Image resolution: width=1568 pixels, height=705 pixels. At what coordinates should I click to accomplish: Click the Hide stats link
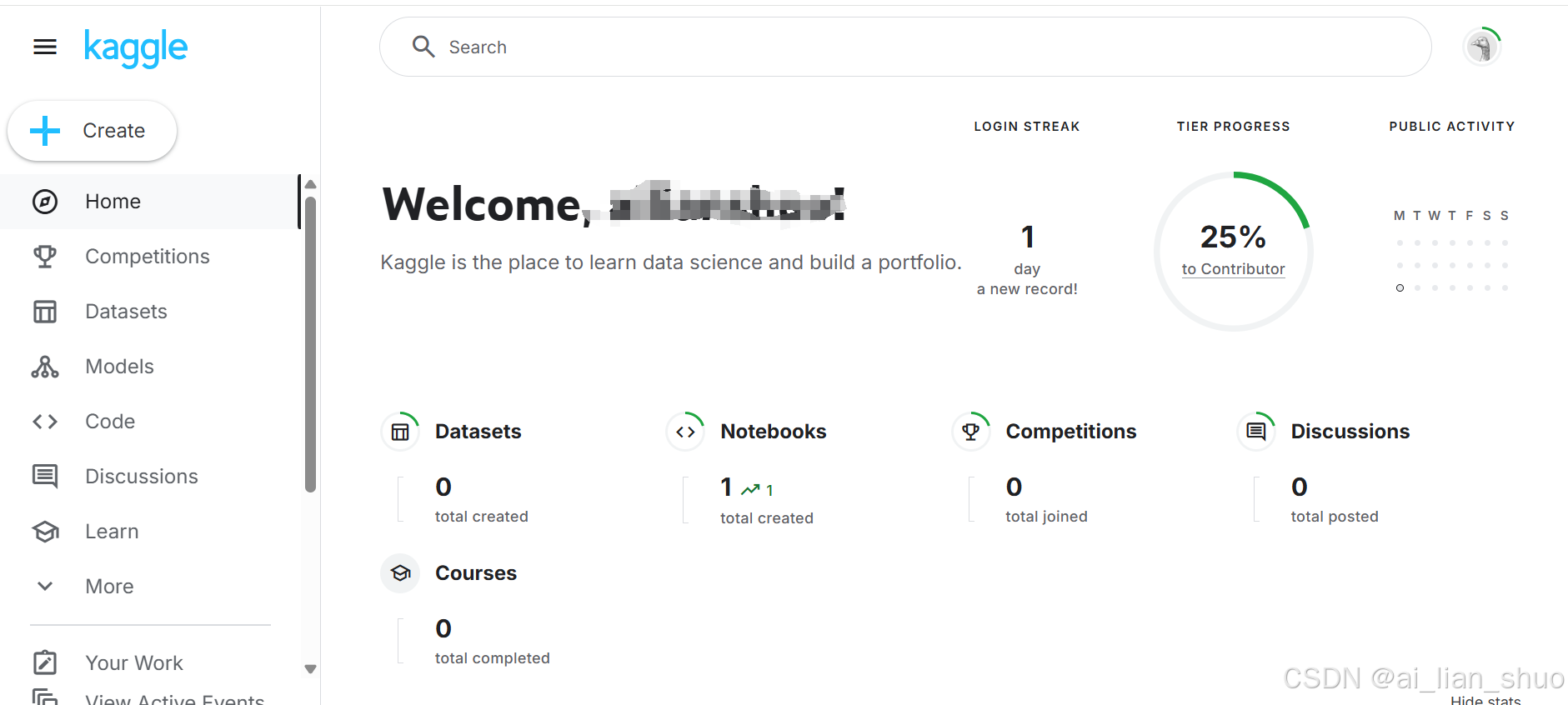point(1485,700)
